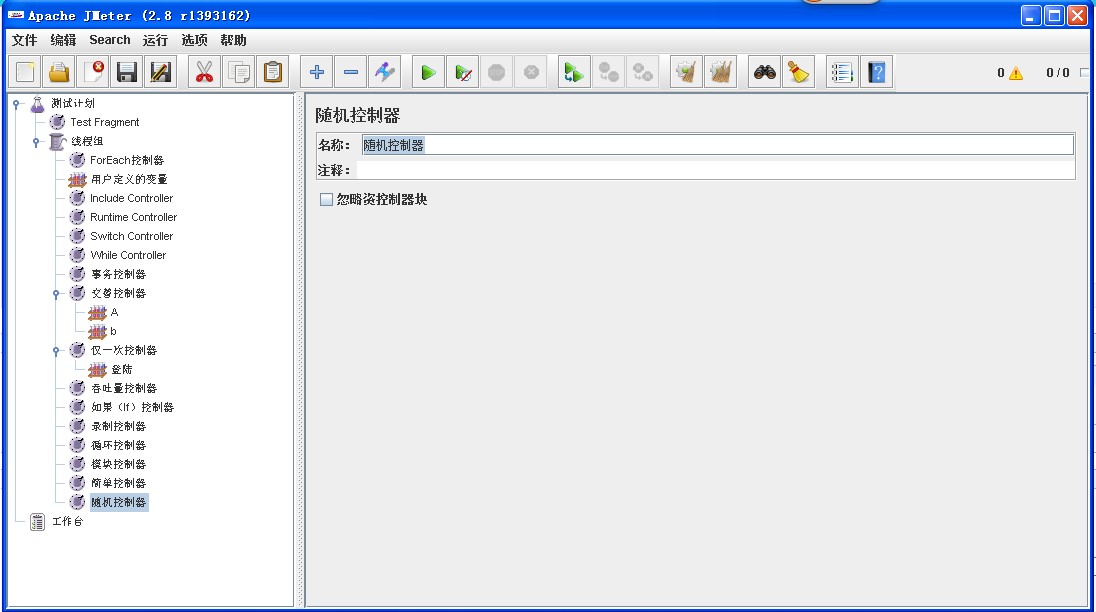Select Switch Controller in the tree
Viewport: 1096px width, 612px height.
coord(131,236)
